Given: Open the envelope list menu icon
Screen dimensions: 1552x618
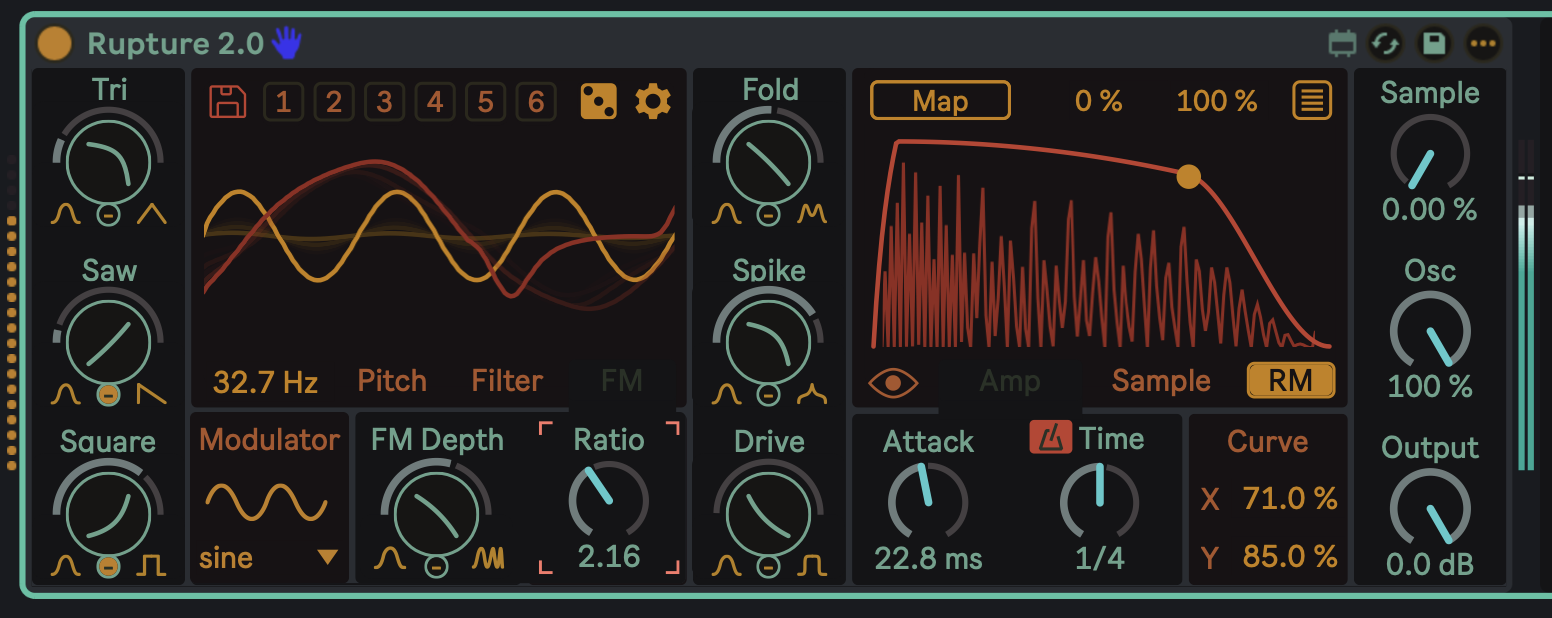Looking at the screenshot, I should click(x=1312, y=101).
